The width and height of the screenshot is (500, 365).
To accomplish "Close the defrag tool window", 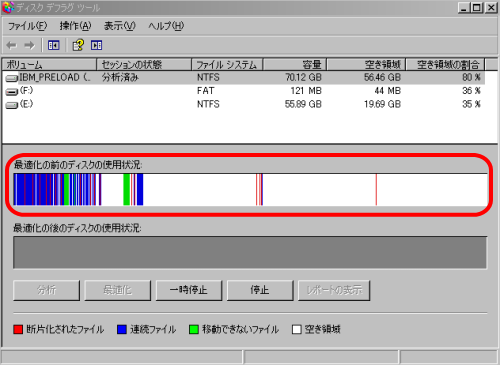I will pos(491,8).
